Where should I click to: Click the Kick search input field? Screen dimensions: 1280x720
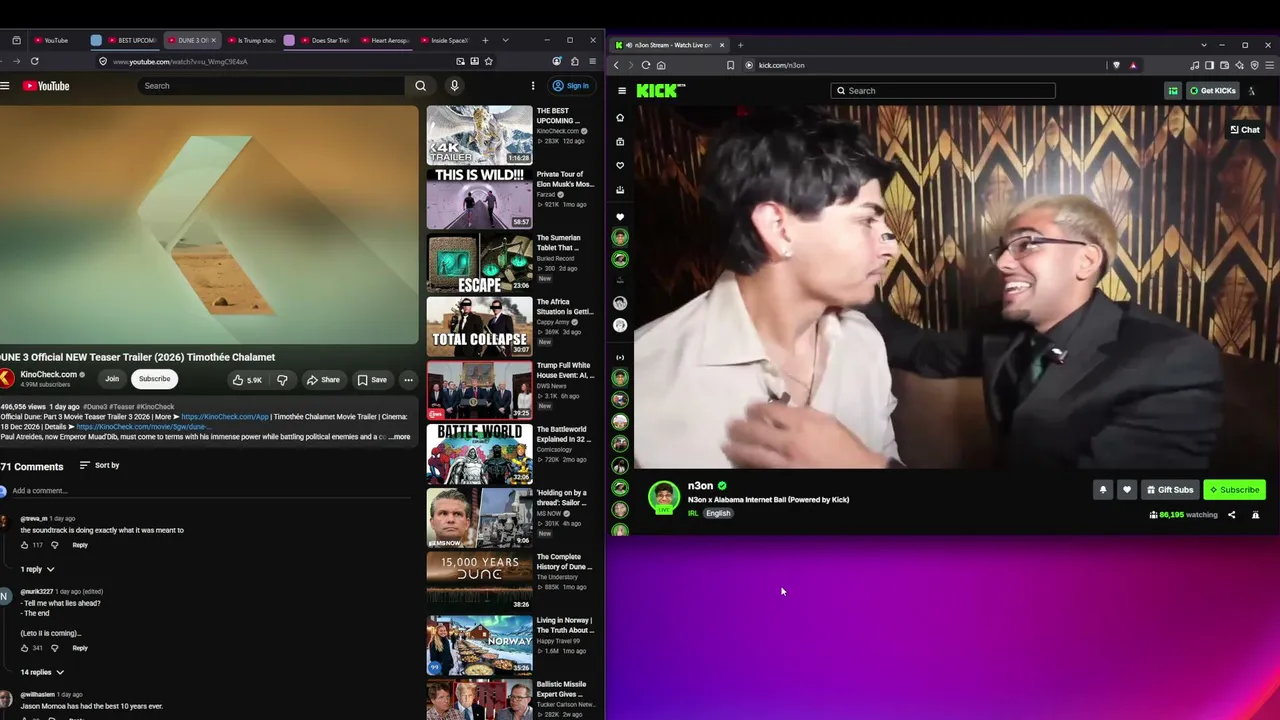pos(942,91)
